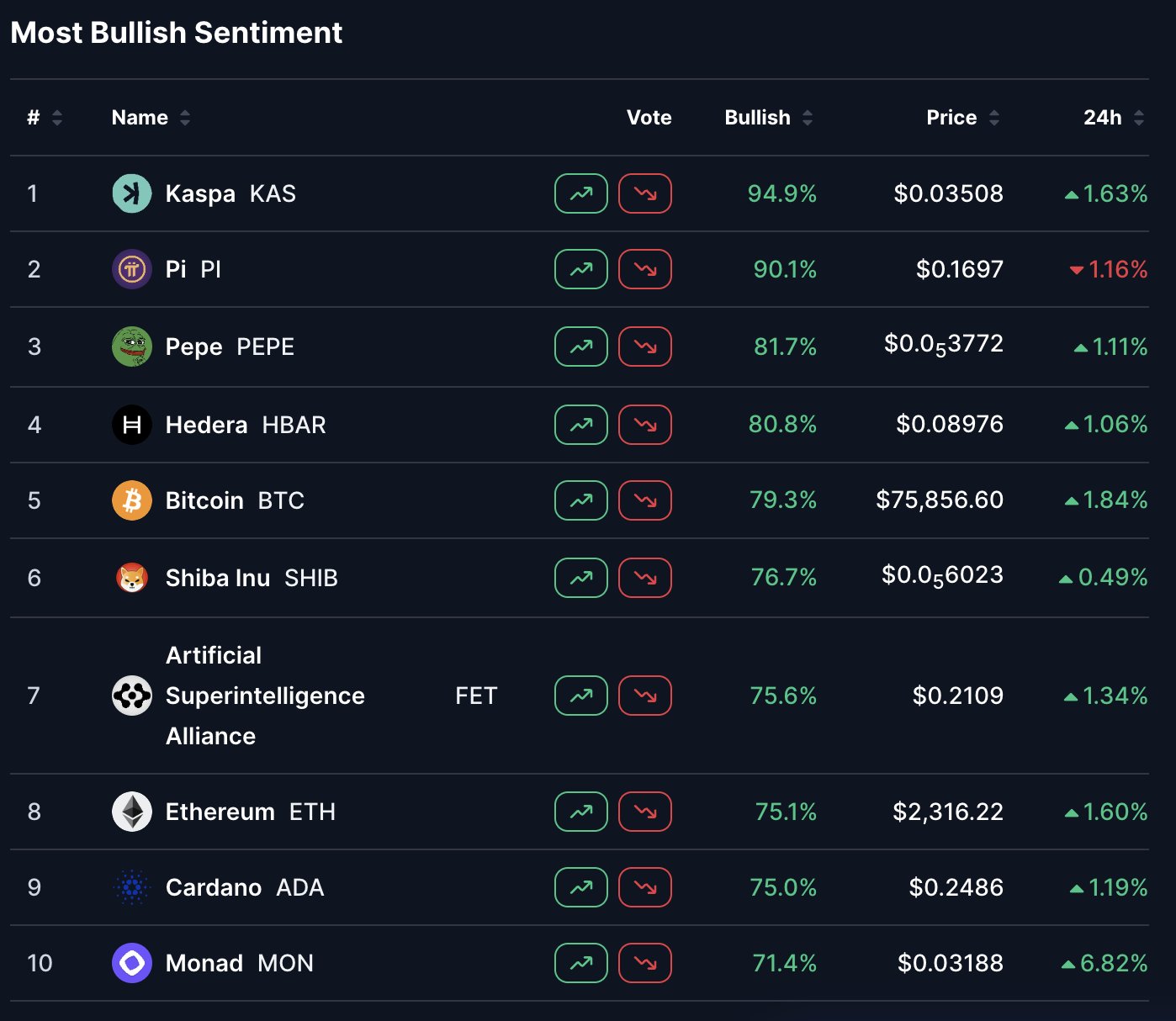
Task: Click the Pepe frog logo icon
Action: [x=132, y=347]
